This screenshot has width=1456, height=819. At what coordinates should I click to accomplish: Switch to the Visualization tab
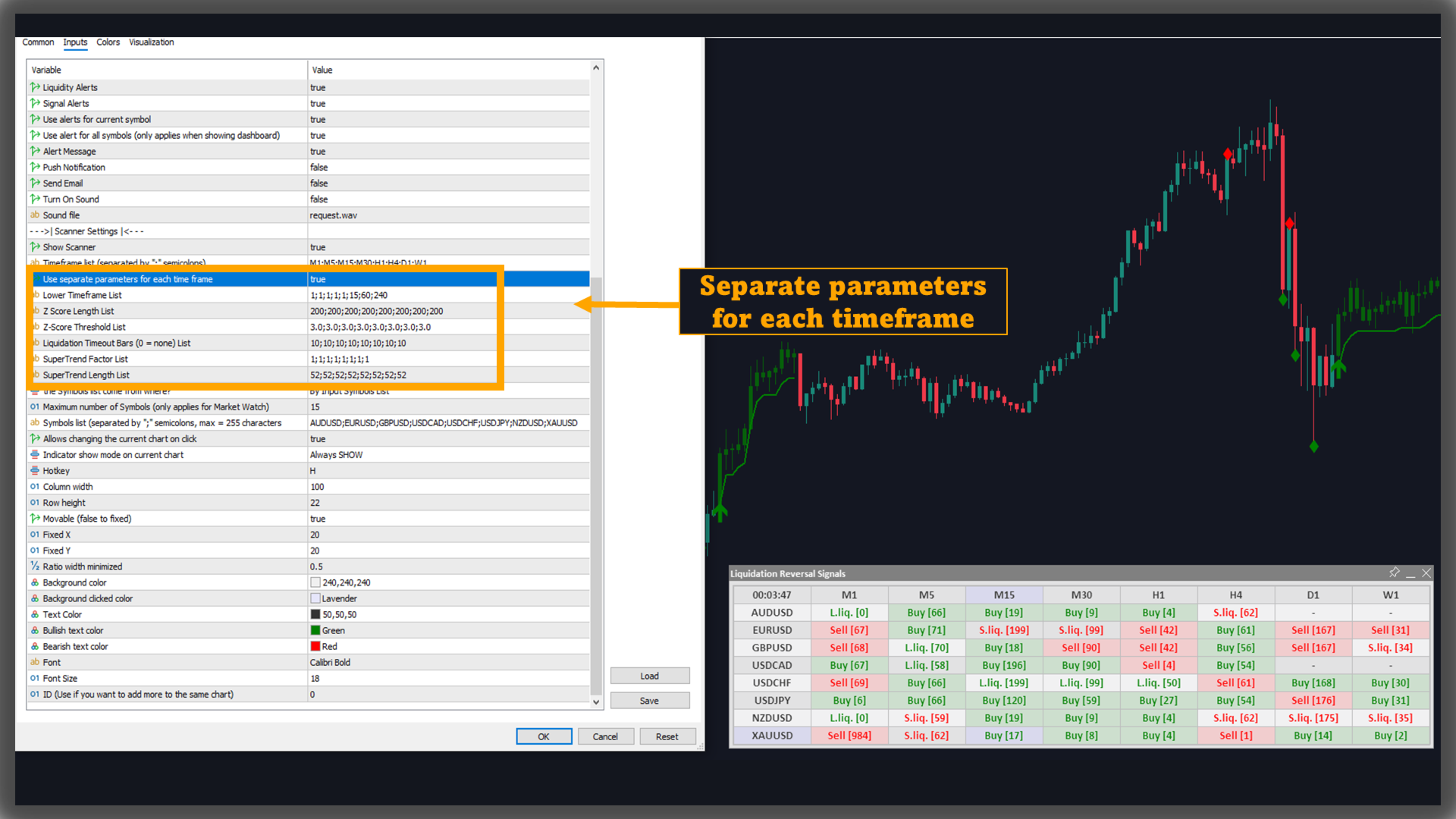tap(151, 42)
